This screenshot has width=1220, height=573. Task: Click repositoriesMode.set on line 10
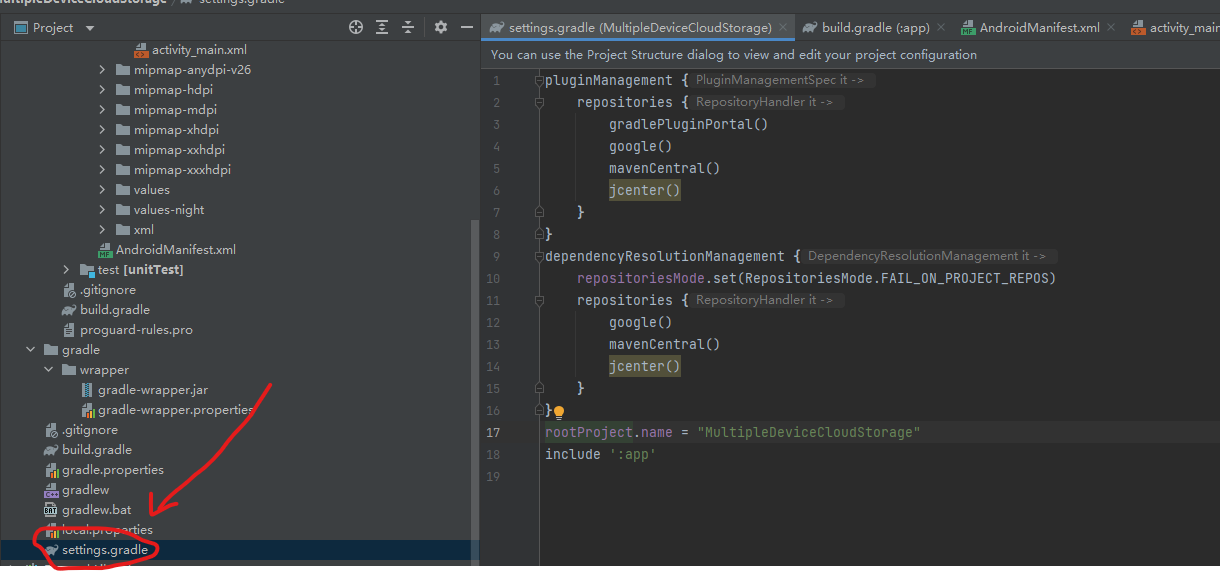pyautogui.click(x=656, y=278)
